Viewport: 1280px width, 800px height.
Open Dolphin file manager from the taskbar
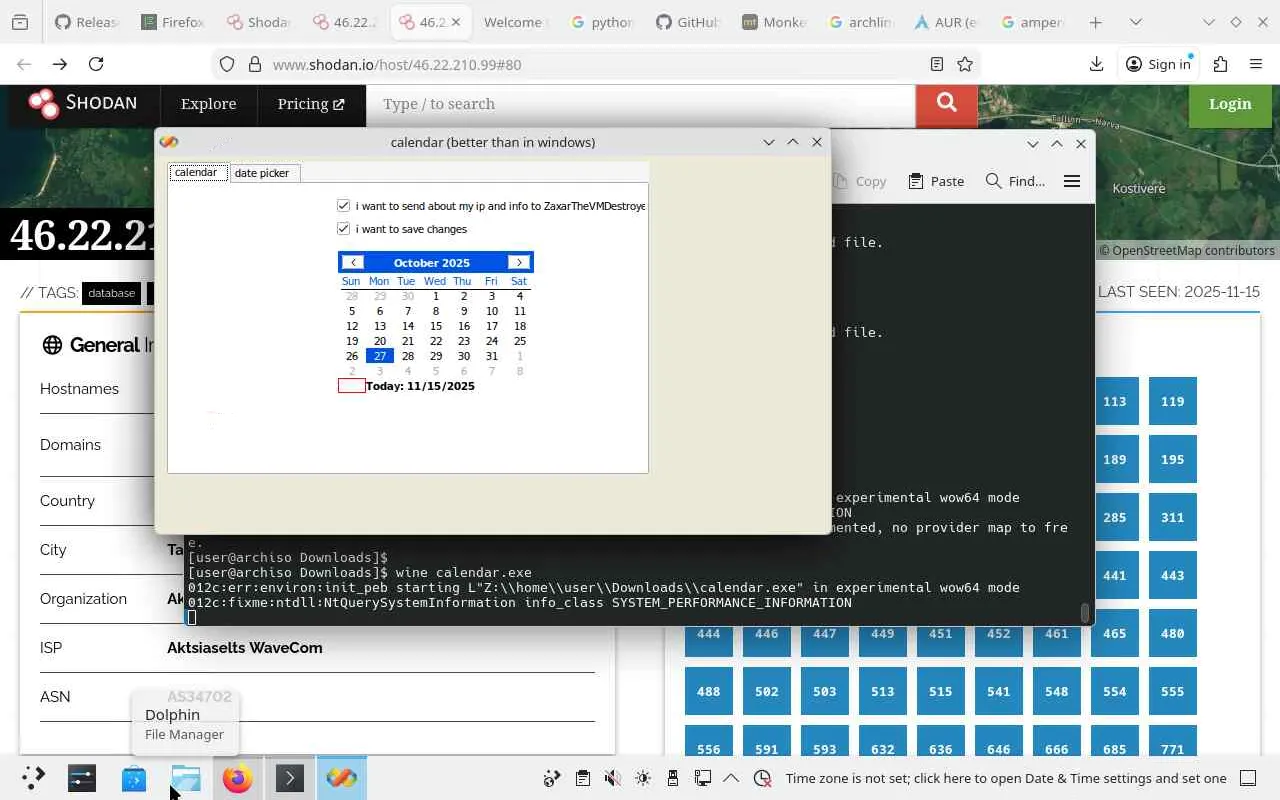click(186, 778)
